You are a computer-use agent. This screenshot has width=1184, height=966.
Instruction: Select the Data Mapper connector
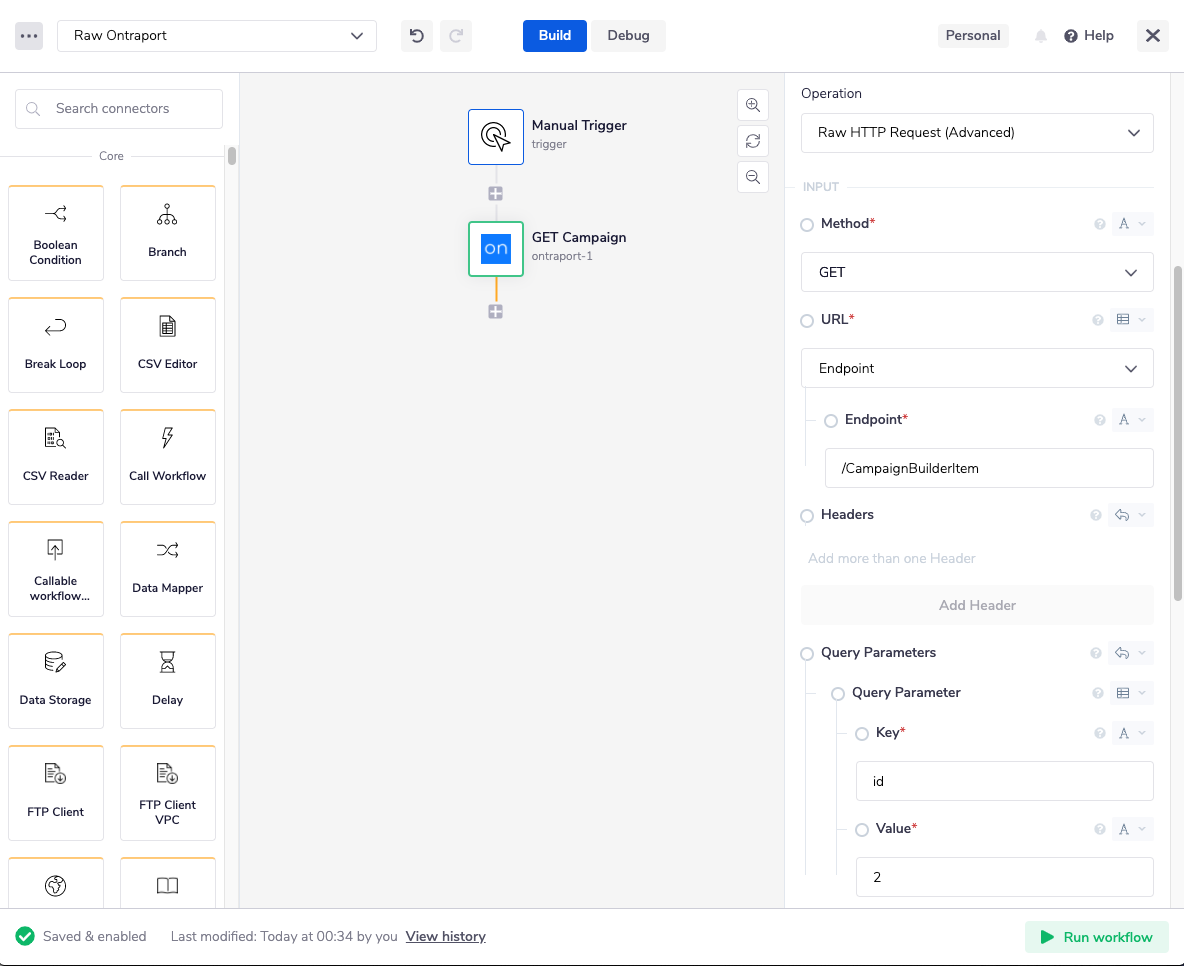click(x=167, y=567)
